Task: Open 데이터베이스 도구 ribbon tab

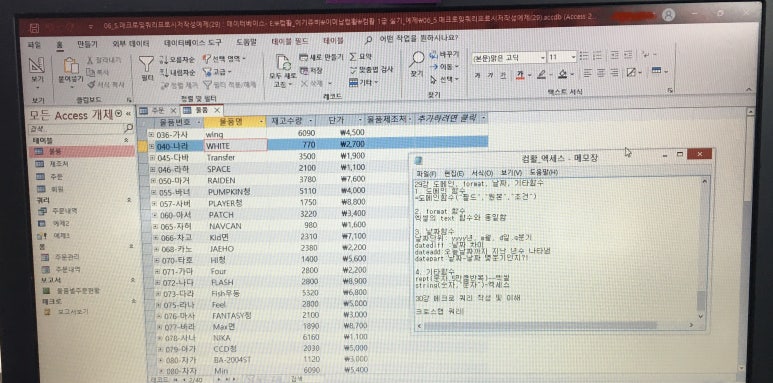Action: pyautogui.click(x=193, y=43)
